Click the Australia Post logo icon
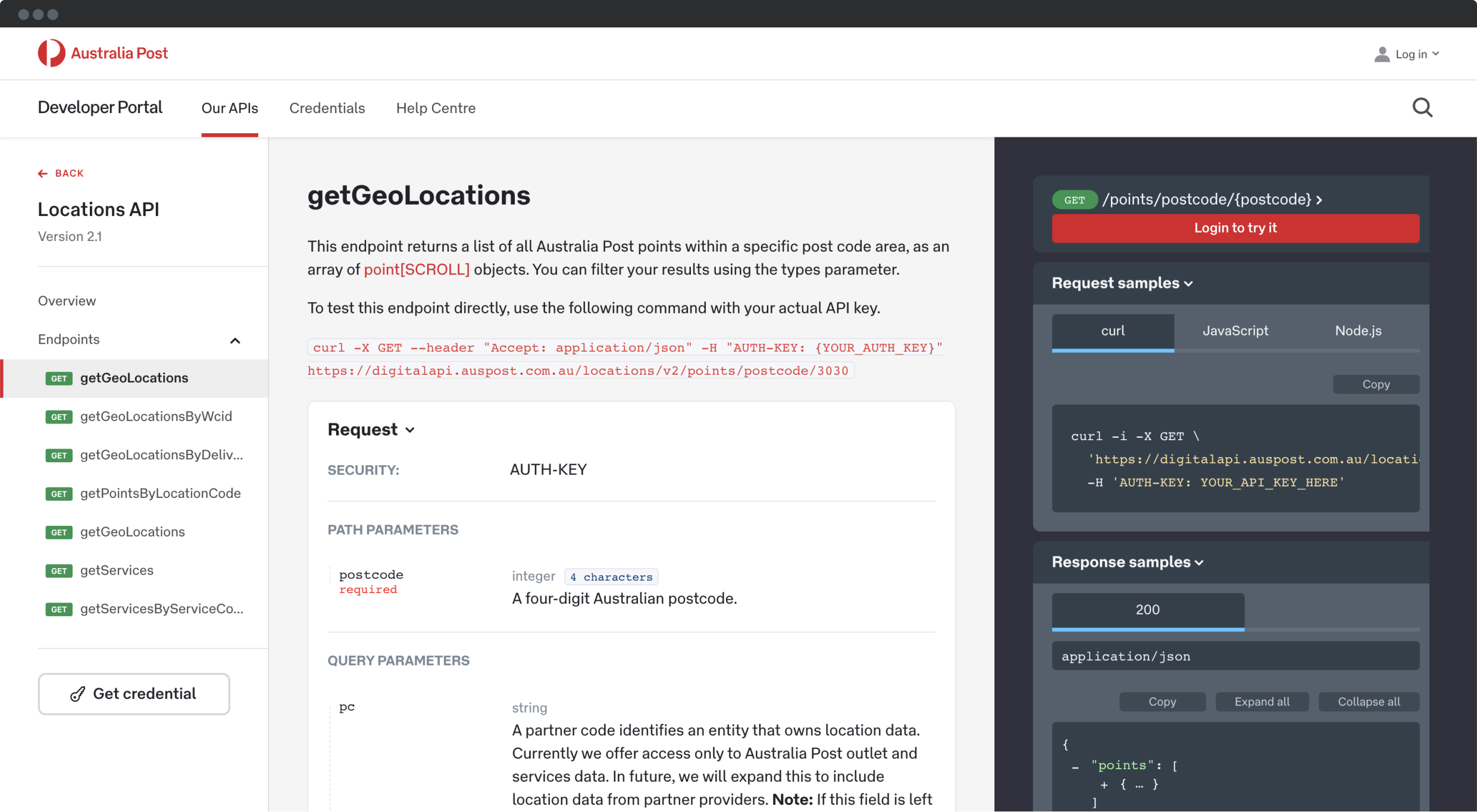 (51, 53)
